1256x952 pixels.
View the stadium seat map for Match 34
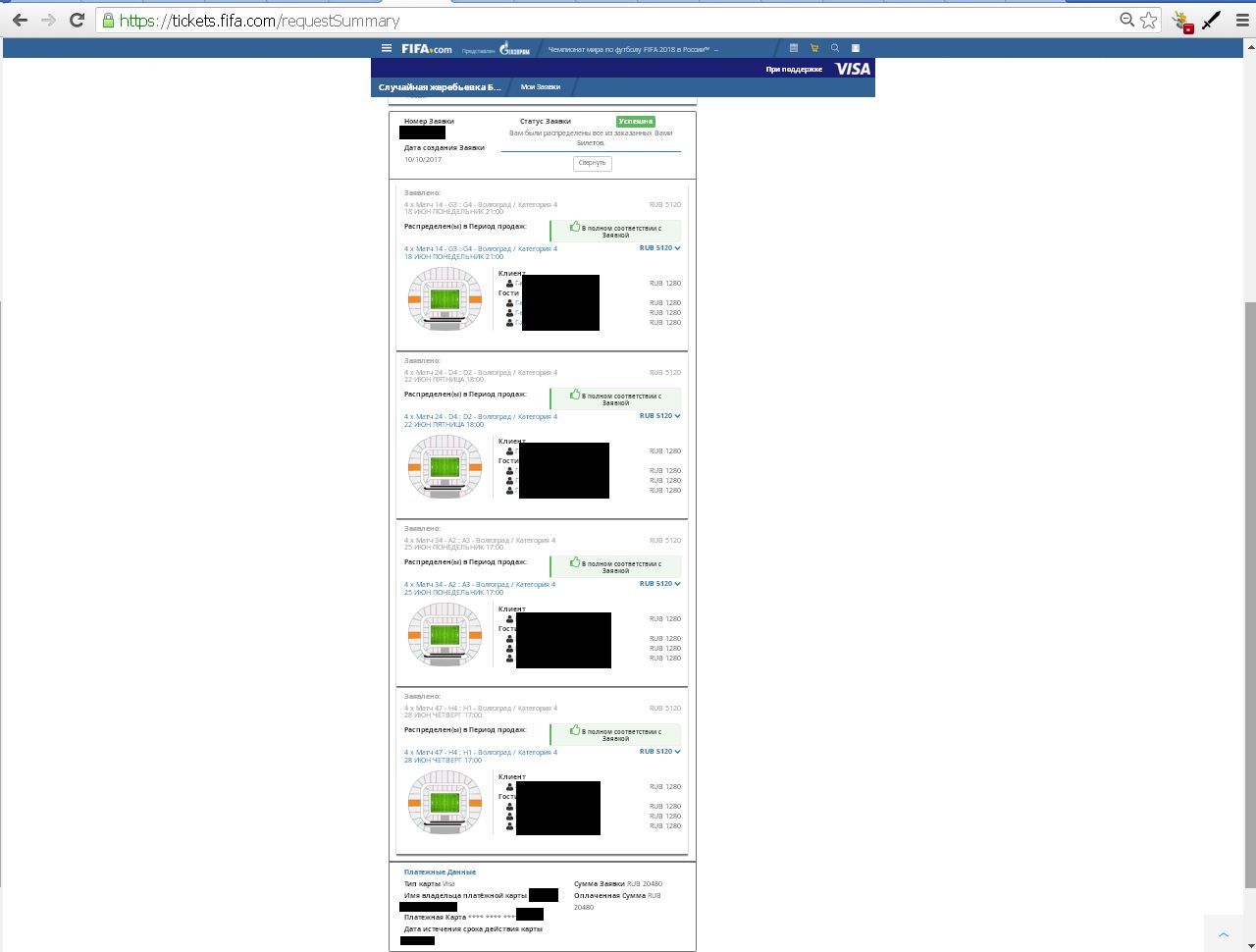(445, 635)
